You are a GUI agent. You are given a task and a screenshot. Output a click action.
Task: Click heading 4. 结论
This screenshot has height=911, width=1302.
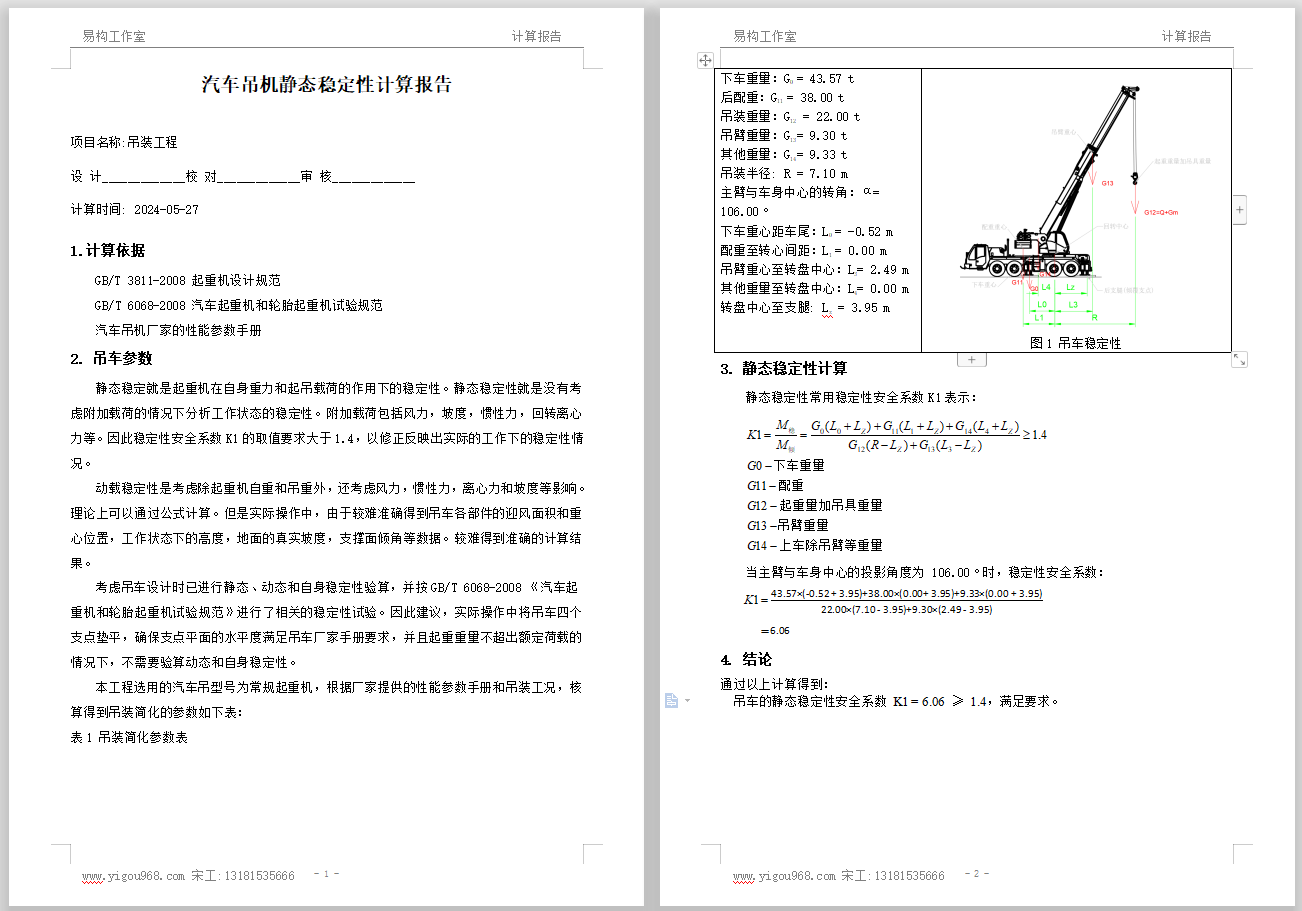coord(746,660)
